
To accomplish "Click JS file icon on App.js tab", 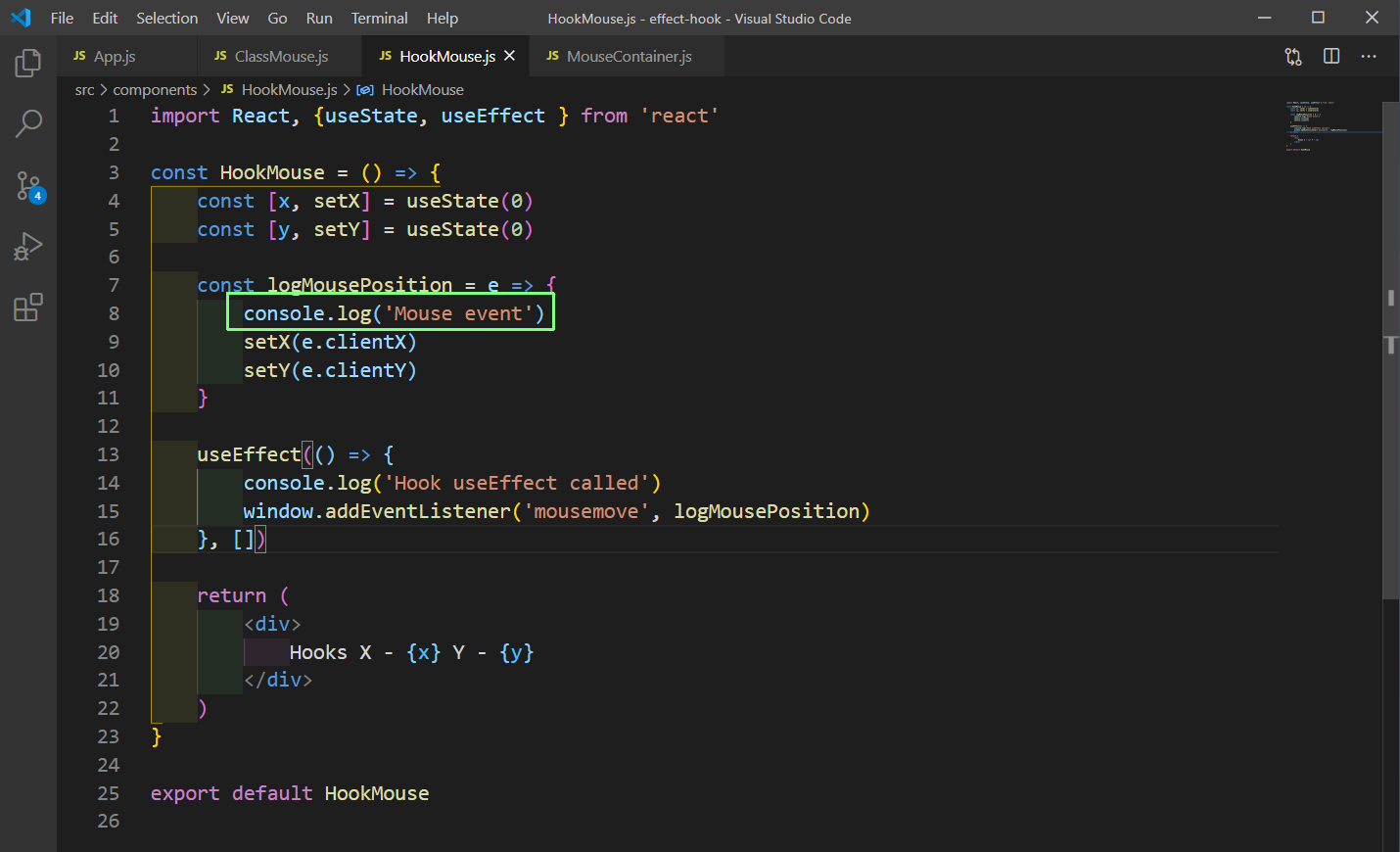I will pos(79,57).
